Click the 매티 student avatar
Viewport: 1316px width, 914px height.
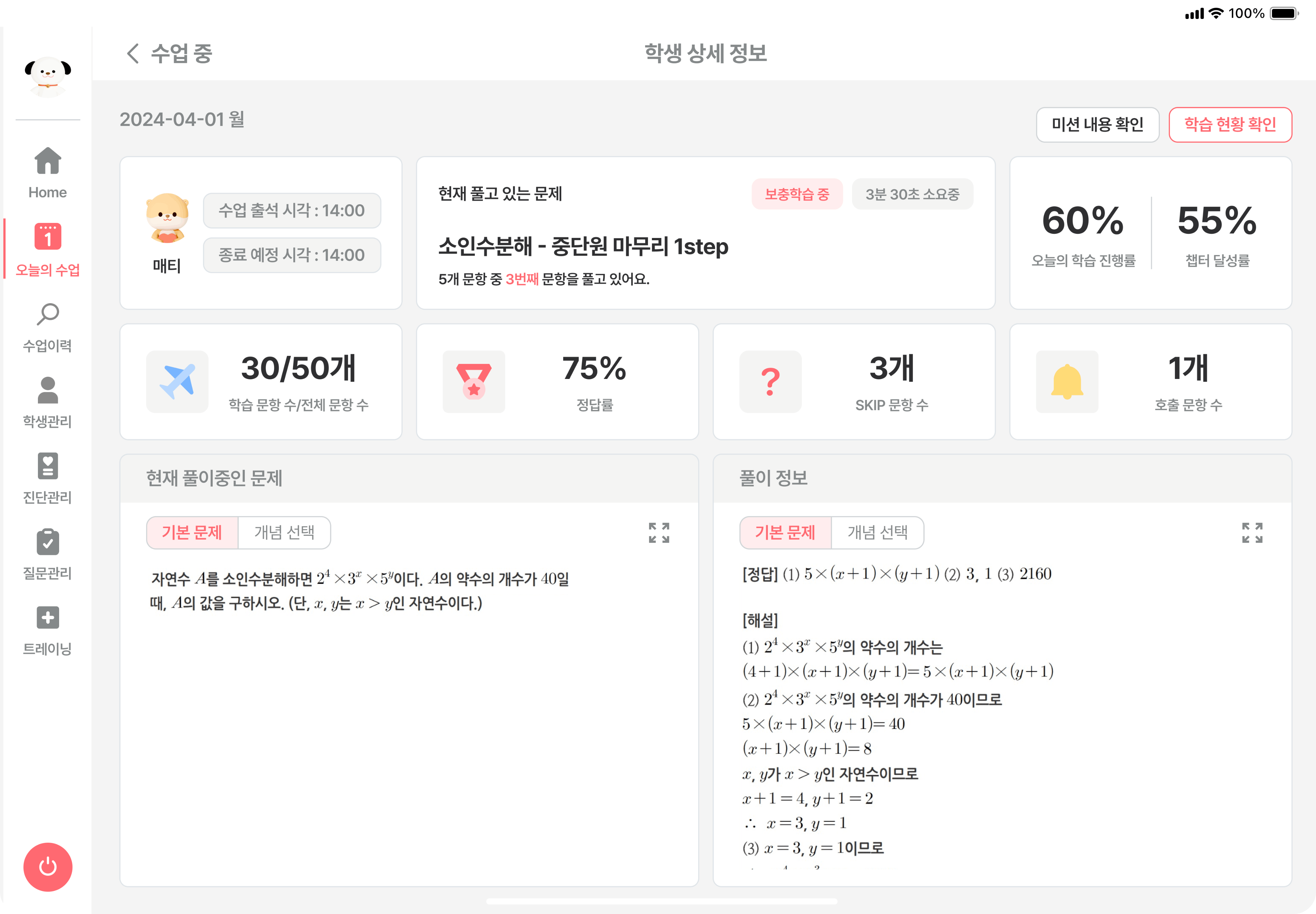point(167,218)
